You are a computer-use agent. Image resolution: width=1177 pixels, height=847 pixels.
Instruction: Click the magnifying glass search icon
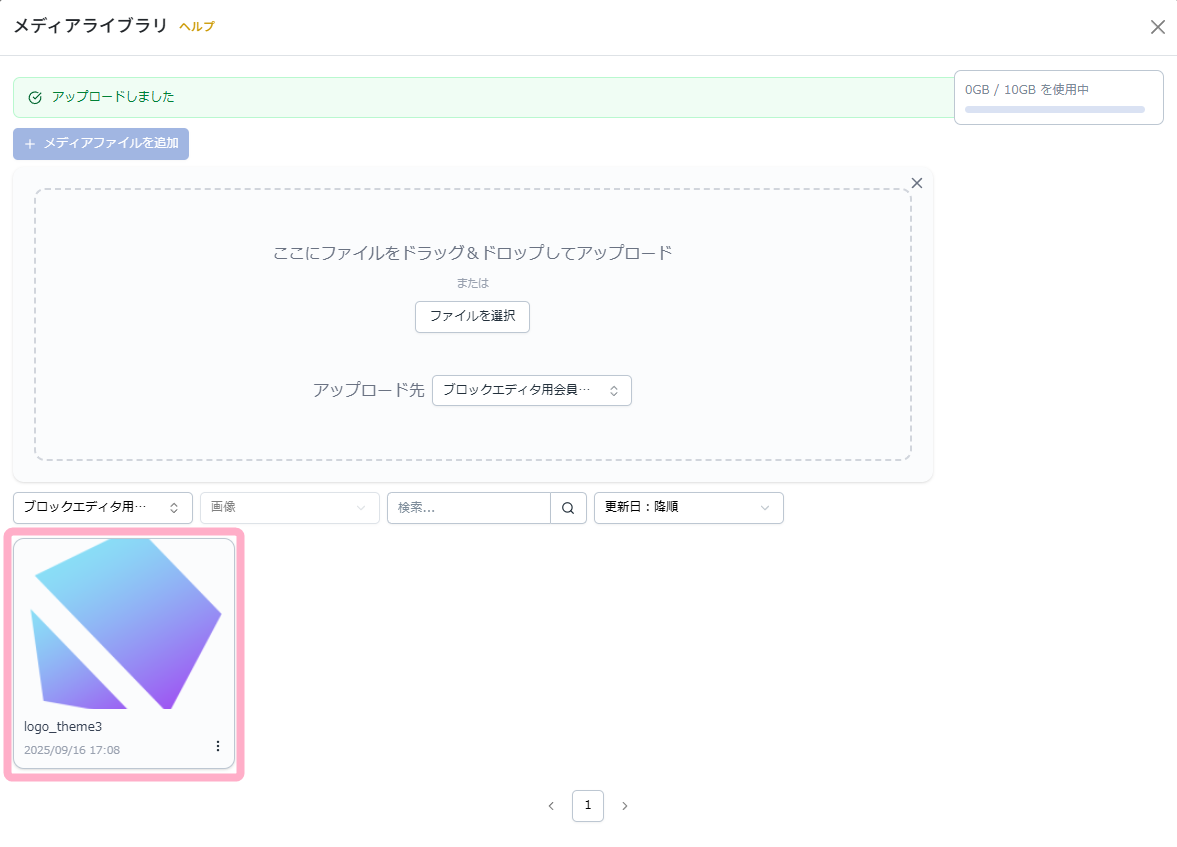[x=568, y=508]
